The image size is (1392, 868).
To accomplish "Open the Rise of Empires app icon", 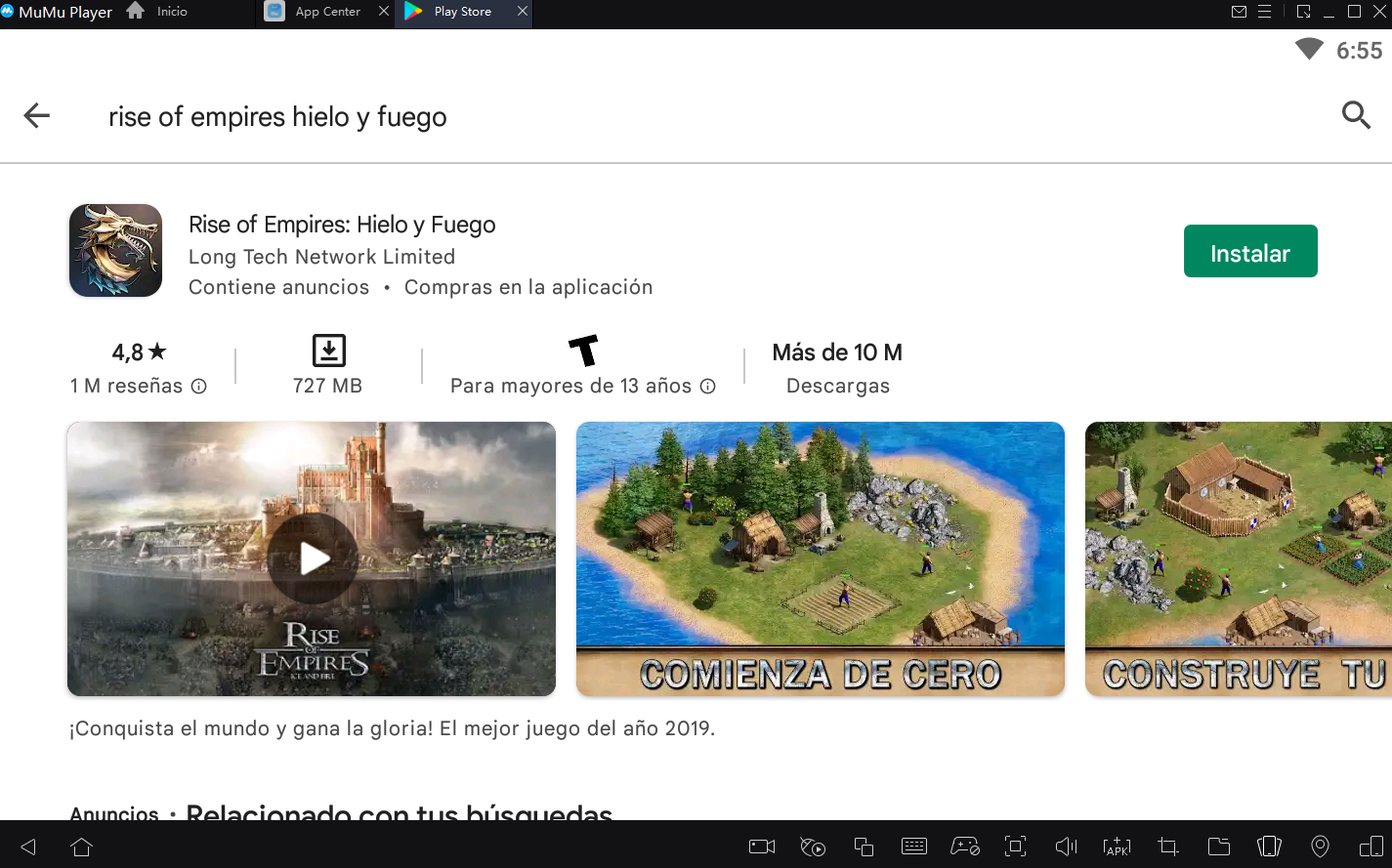I will (115, 250).
